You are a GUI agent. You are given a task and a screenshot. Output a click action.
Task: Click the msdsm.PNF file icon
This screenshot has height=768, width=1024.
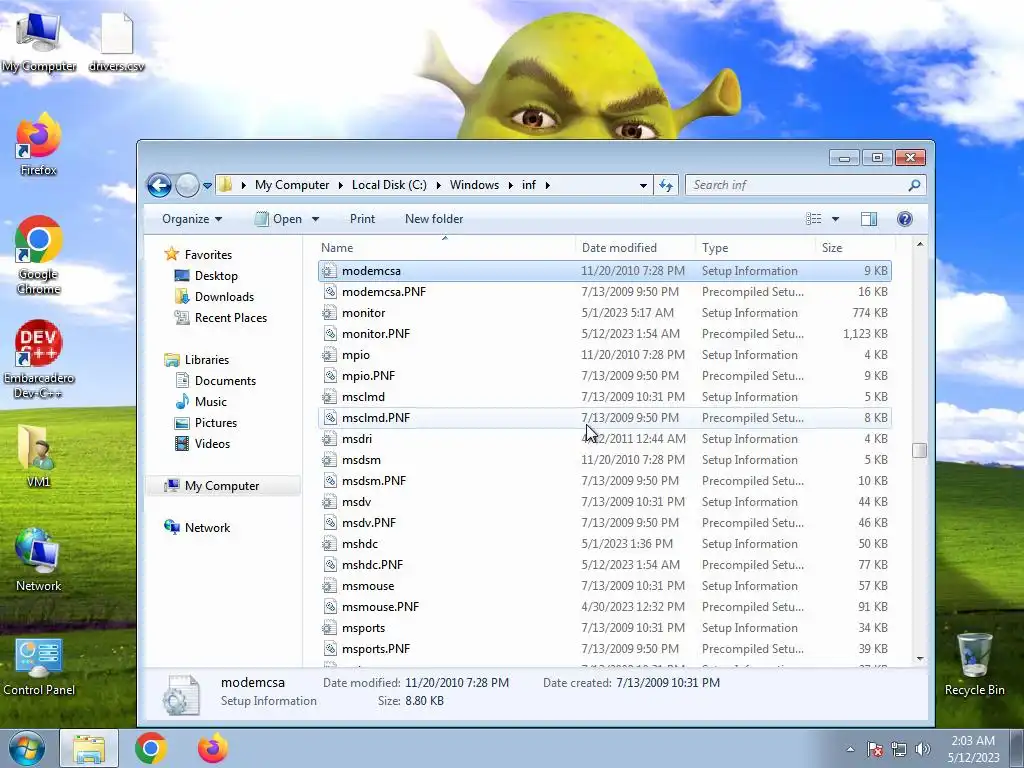click(330, 481)
